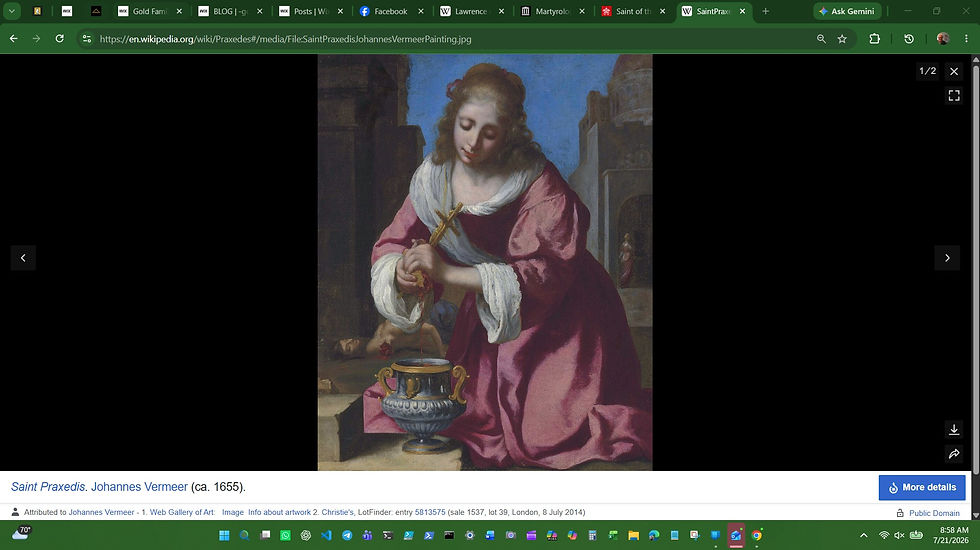Open Task View from taskbar
980x550 pixels.
tap(265, 535)
